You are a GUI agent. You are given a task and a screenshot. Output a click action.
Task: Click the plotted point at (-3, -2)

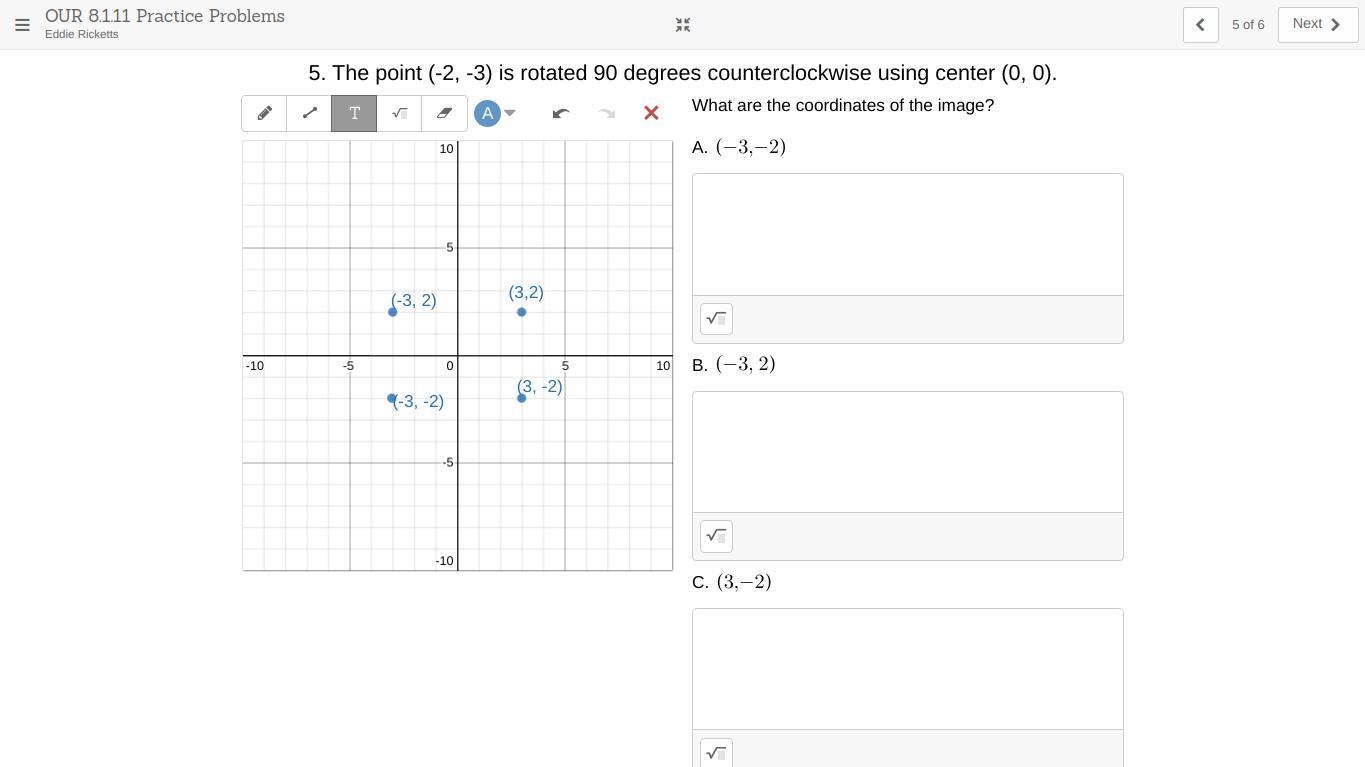pyautogui.click(x=392, y=398)
